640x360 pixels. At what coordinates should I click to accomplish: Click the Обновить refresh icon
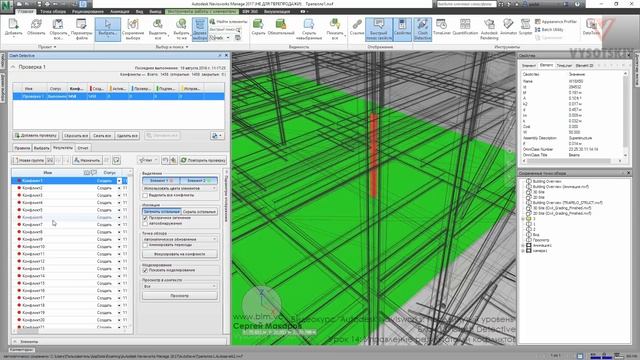coord(36,24)
